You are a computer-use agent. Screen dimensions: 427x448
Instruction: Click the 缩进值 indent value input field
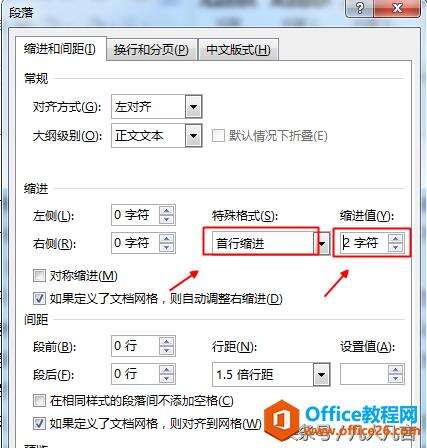point(363,243)
